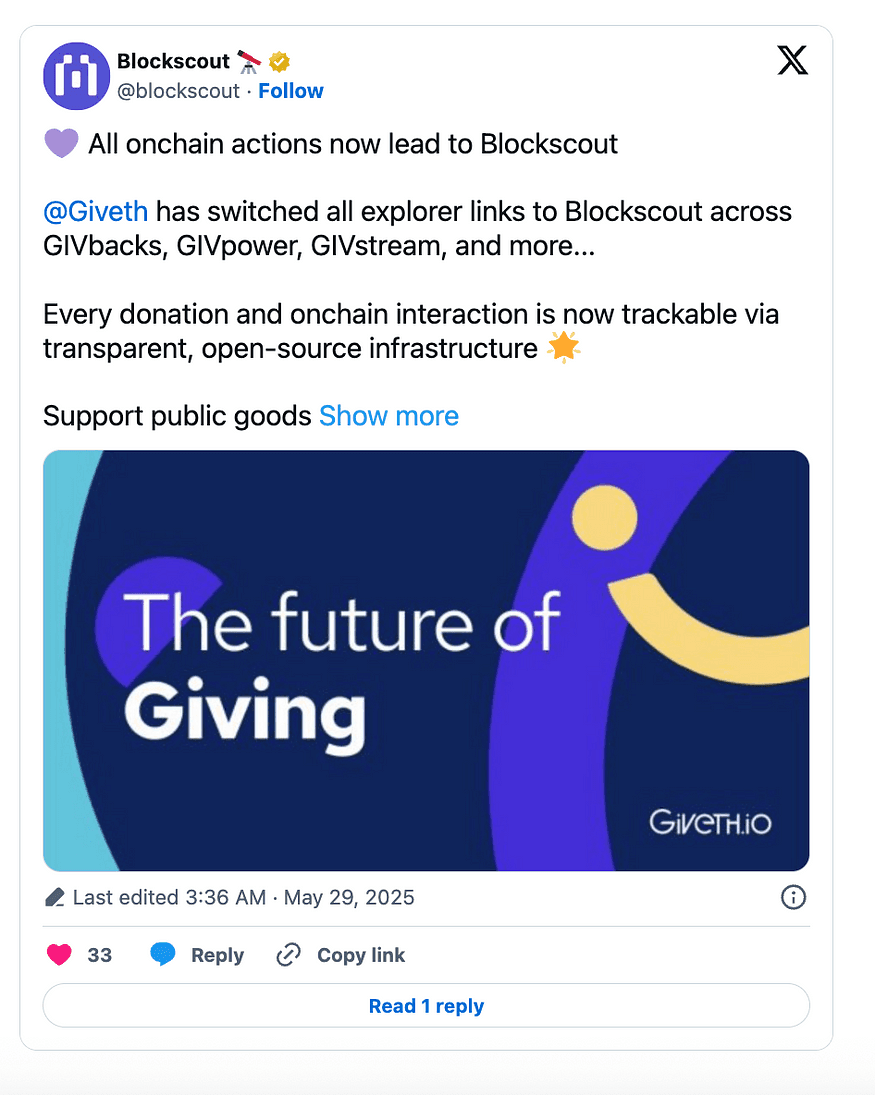Open the Blockscout display name
This screenshot has height=1095, width=875.
point(173,61)
